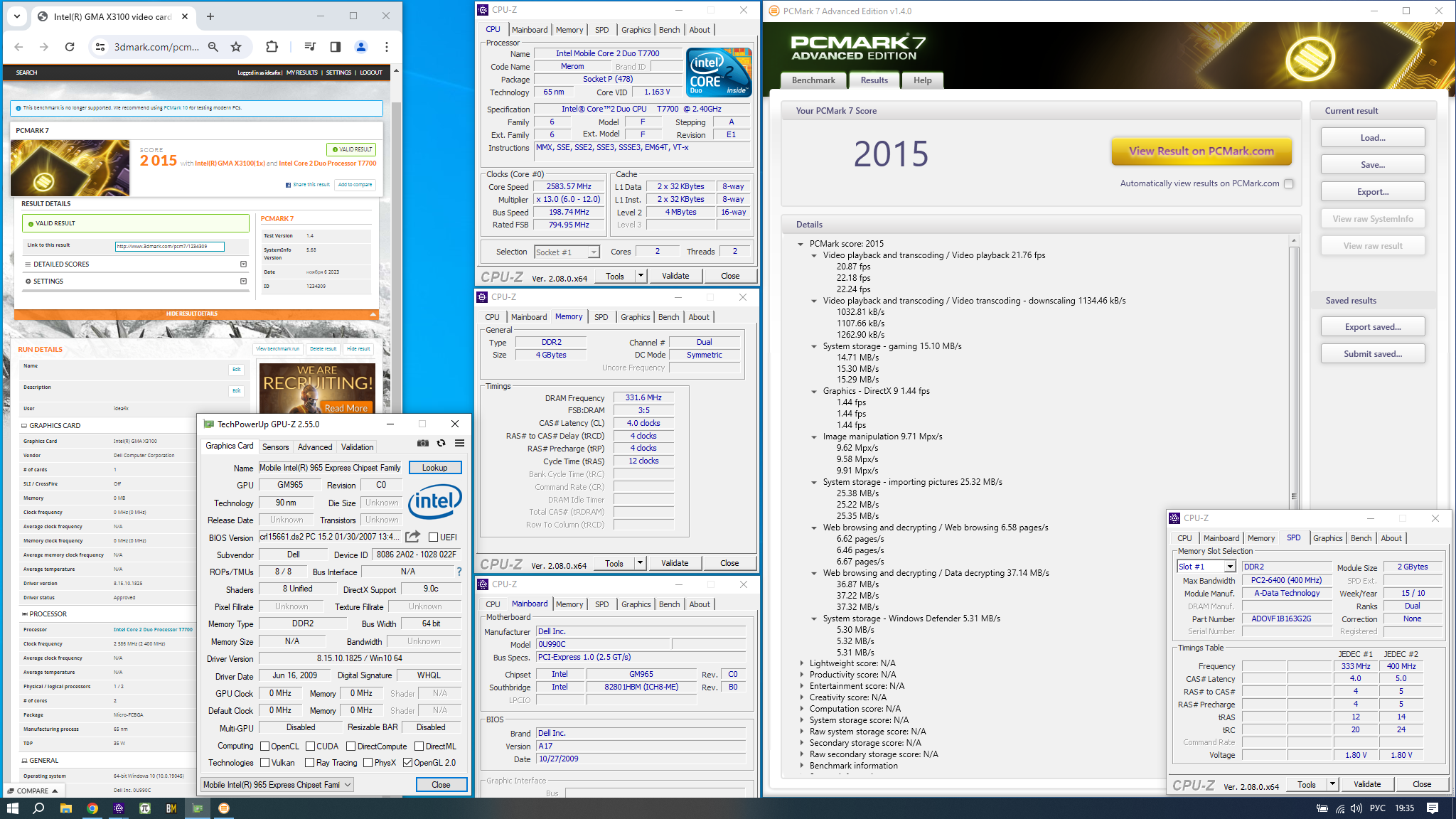Take a GPU-Z screenshot with the camera icon

coord(423,443)
